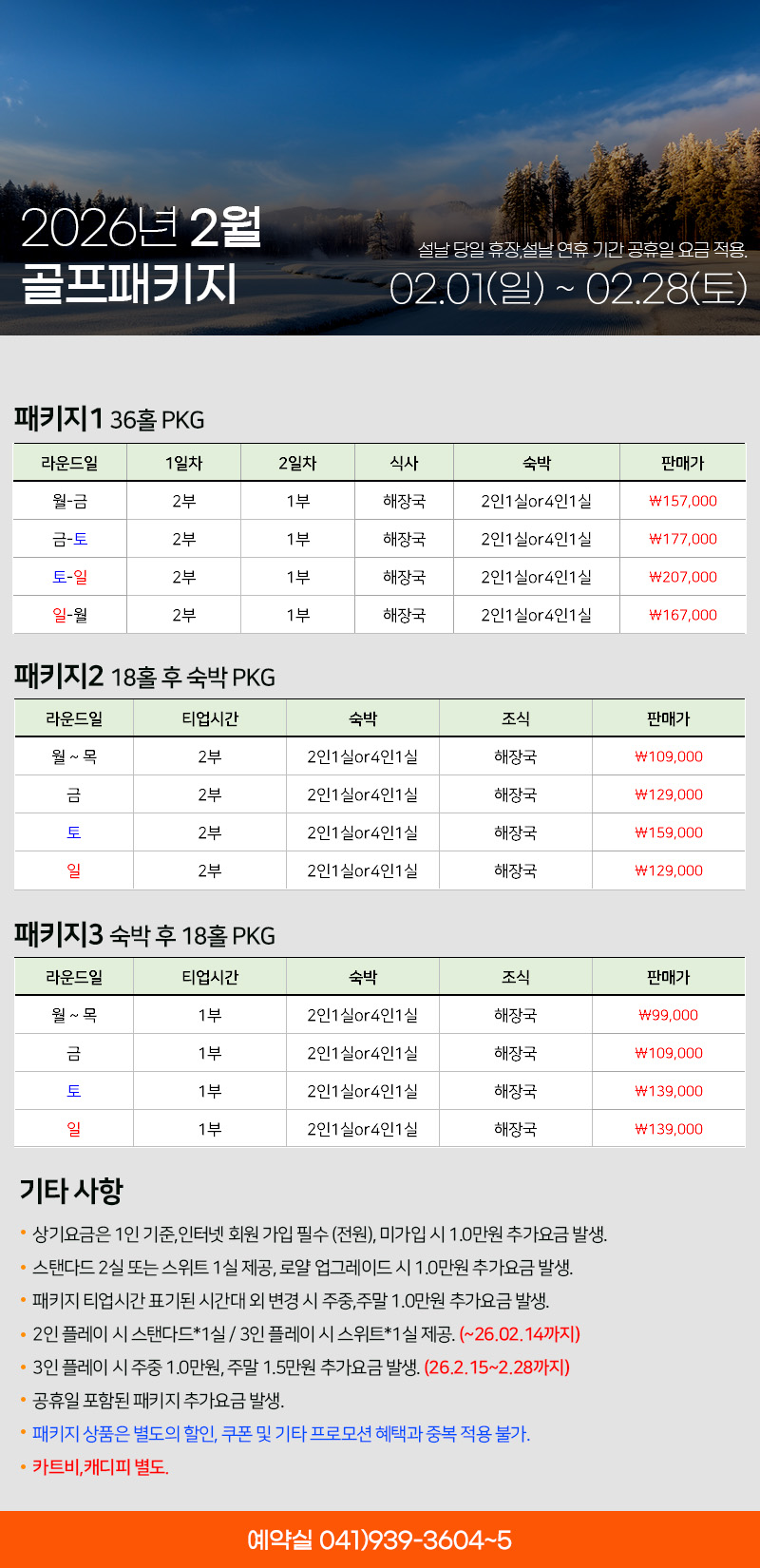
Task: Click the ₩99,000 price in Package 3
Action: coord(669,1015)
